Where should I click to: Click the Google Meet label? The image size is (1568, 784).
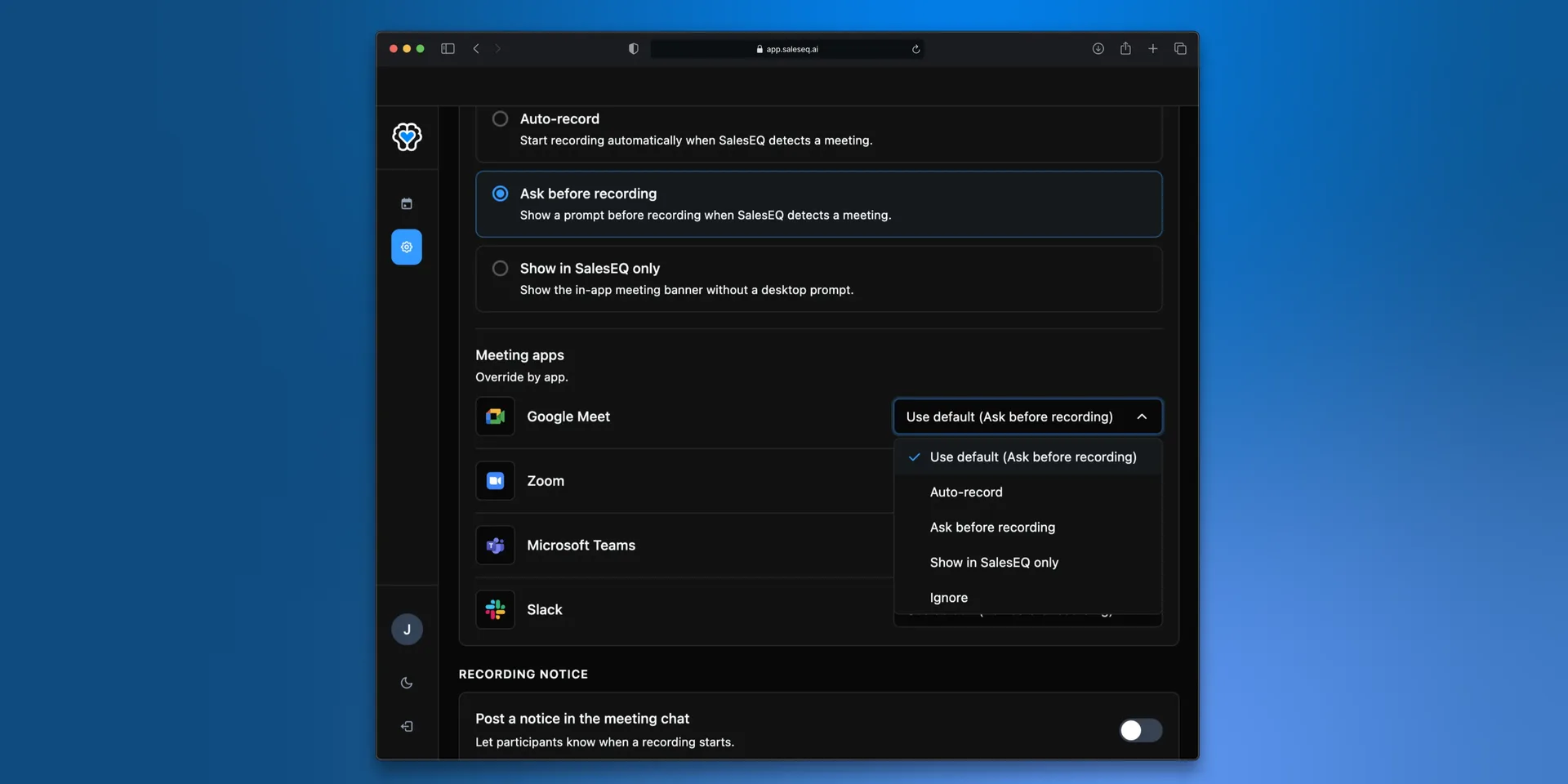pyautogui.click(x=568, y=416)
